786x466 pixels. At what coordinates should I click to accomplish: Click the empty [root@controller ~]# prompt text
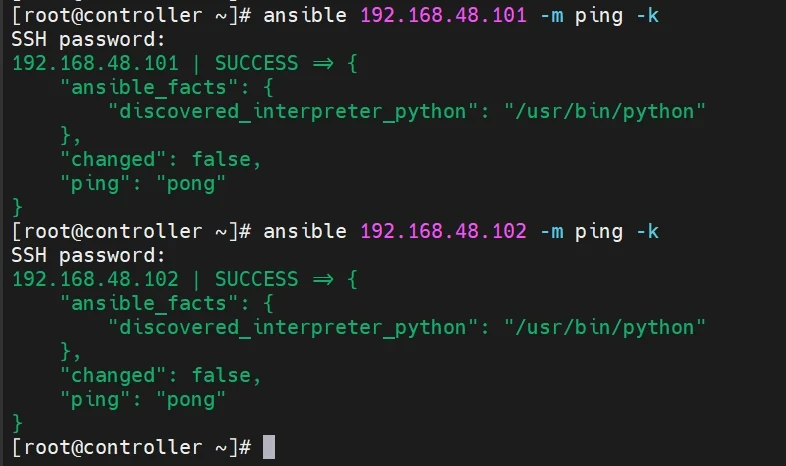(x=130, y=447)
